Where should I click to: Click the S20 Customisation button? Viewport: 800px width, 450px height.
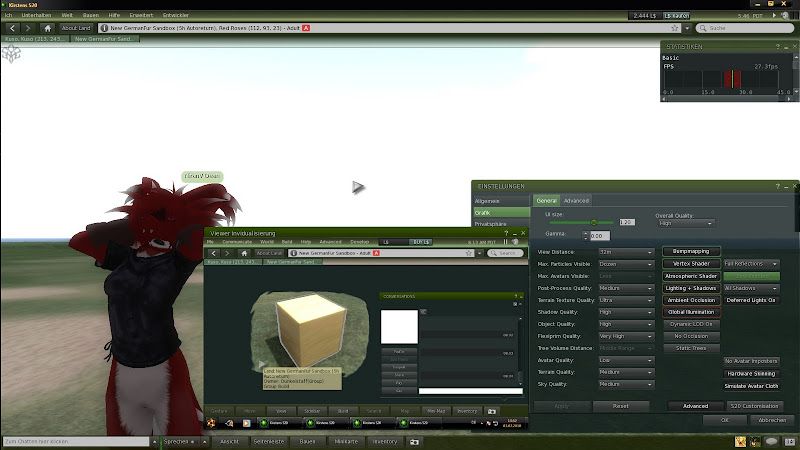[x=754, y=406]
